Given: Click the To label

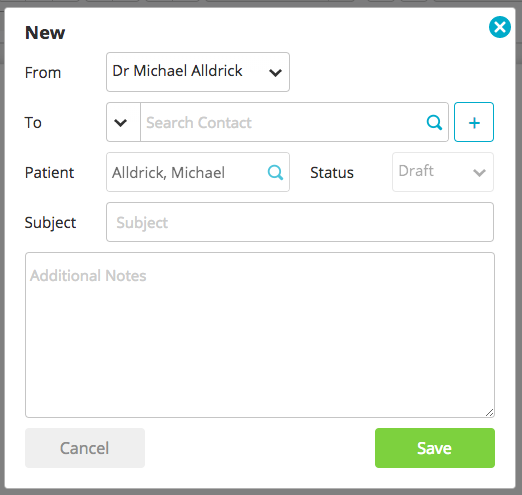Looking at the screenshot, I should pyautogui.click(x=33, y=122).
